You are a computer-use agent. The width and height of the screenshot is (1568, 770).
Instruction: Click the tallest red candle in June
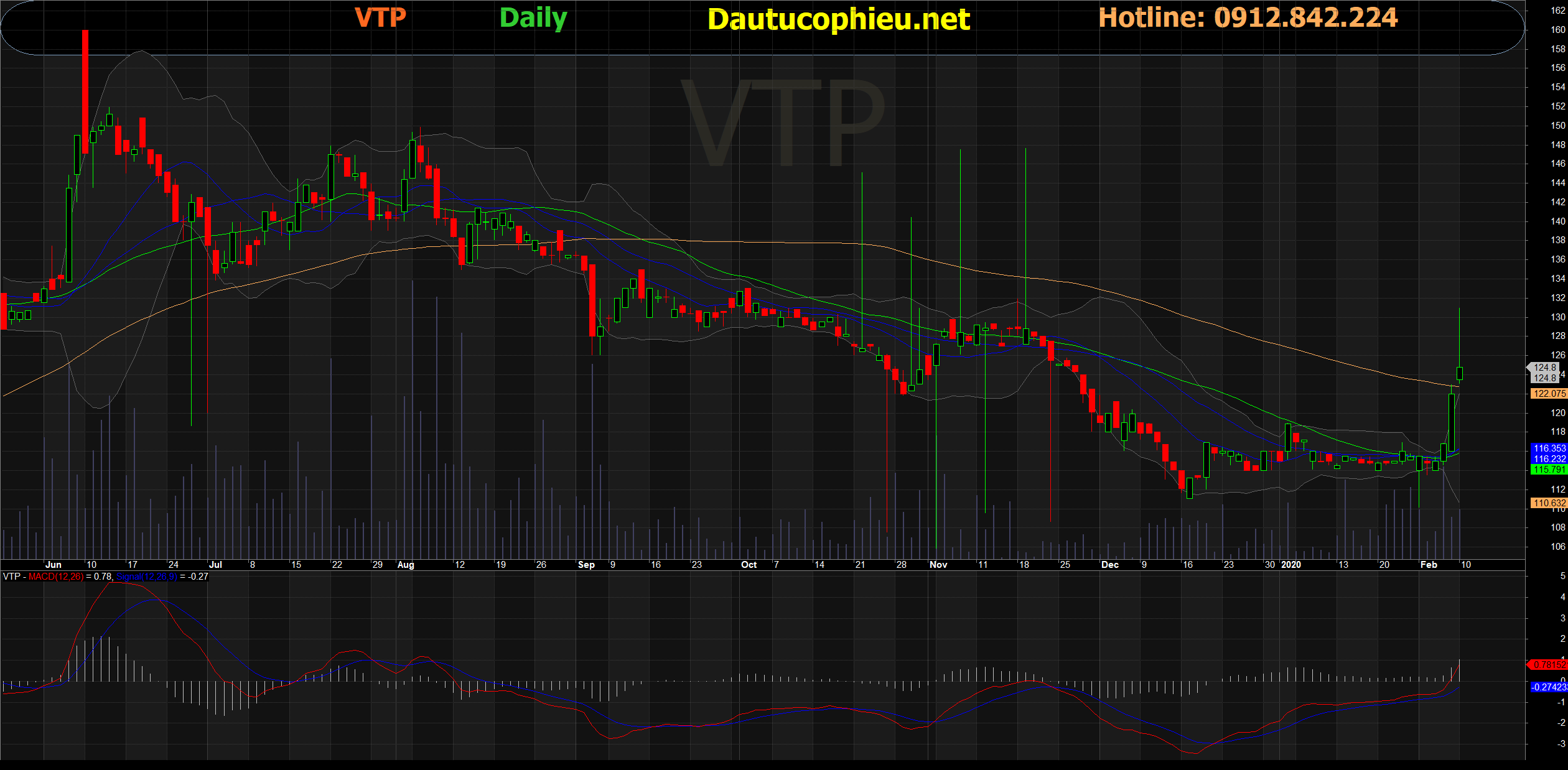85,91
